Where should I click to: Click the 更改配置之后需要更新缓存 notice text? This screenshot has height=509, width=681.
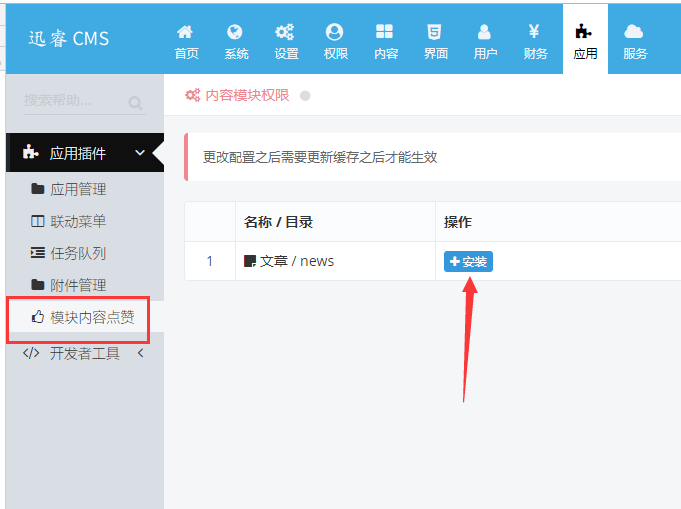320,157
